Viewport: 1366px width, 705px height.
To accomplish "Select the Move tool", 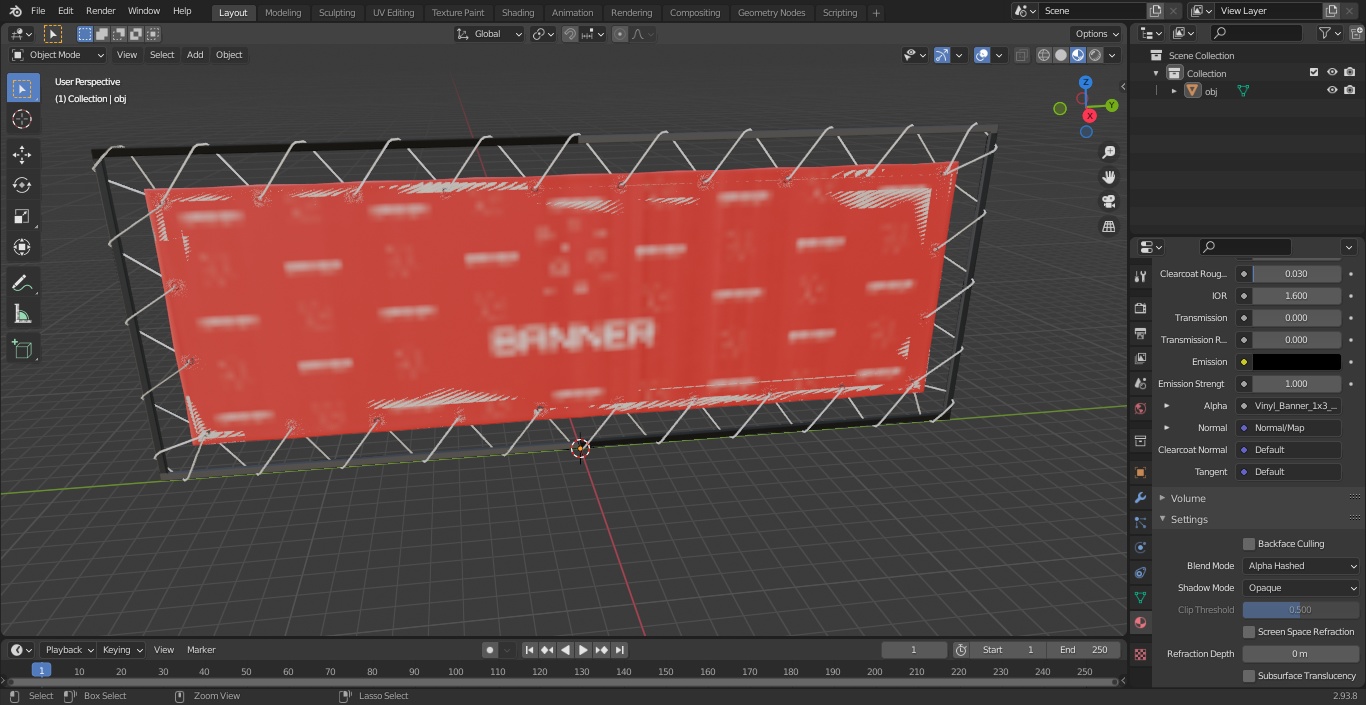I will (x=22, y=154).
